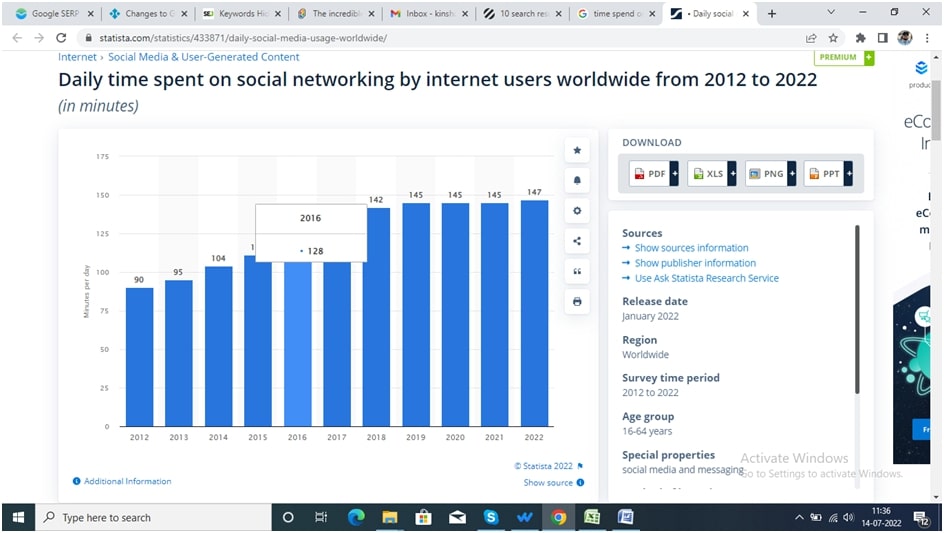Download the chart as PPT
The image size is (944, 533).
point(827,174)
